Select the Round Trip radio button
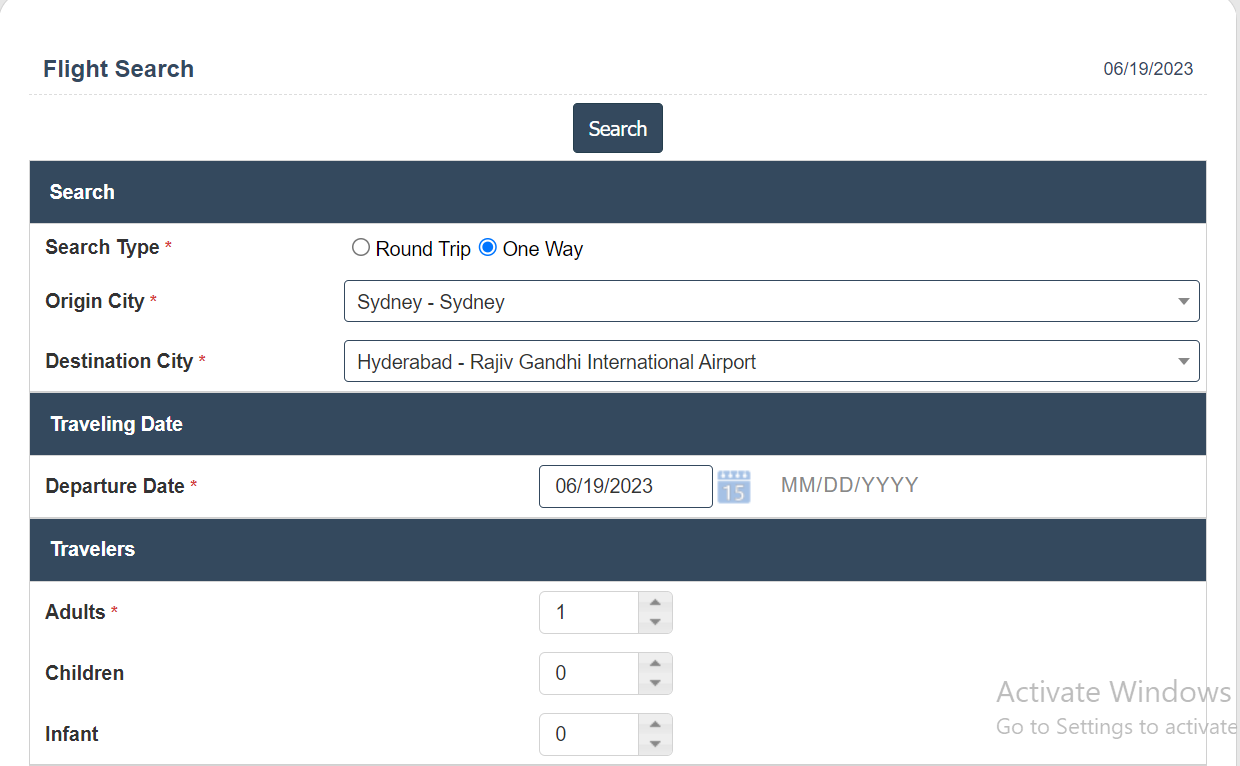1240x766 pixels. pyautogui.click(x=361, y=248)
